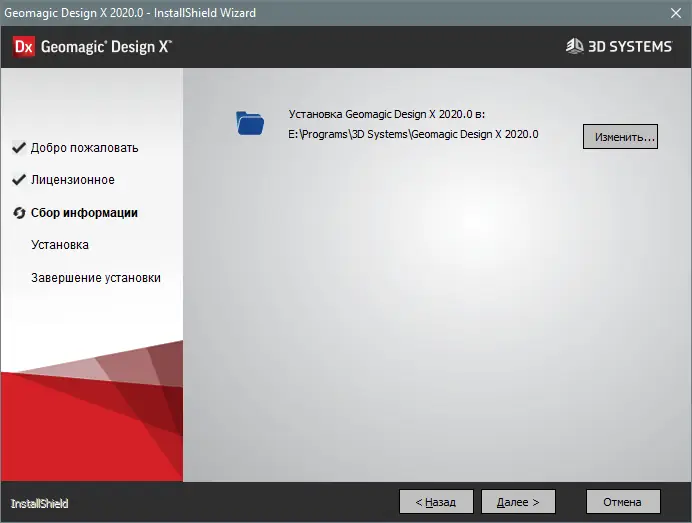Image resolution: width=692 pixels, height=523 pixels.
Task: Close the InstallShield Wizard window
Action: click(x=676, y=13)
